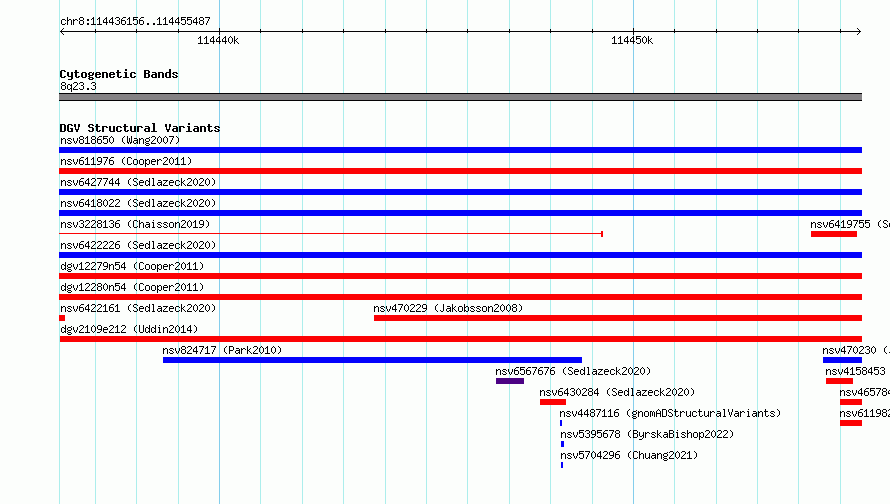Open nsv6422161 (Sedlazeck2020) variant label
Image resolution: width=890 pixels, height=504 pixels.
pyautogui.click(x=138, y=308)
